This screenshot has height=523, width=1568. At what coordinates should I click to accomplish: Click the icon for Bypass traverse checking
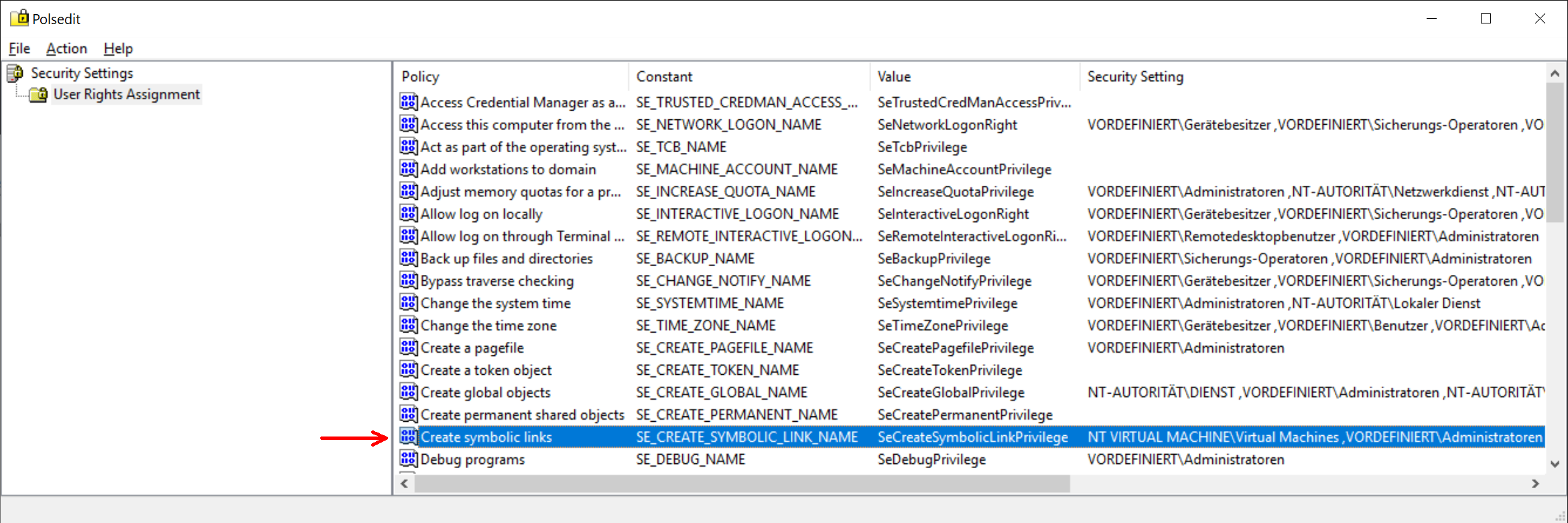(x=409, y=280)
